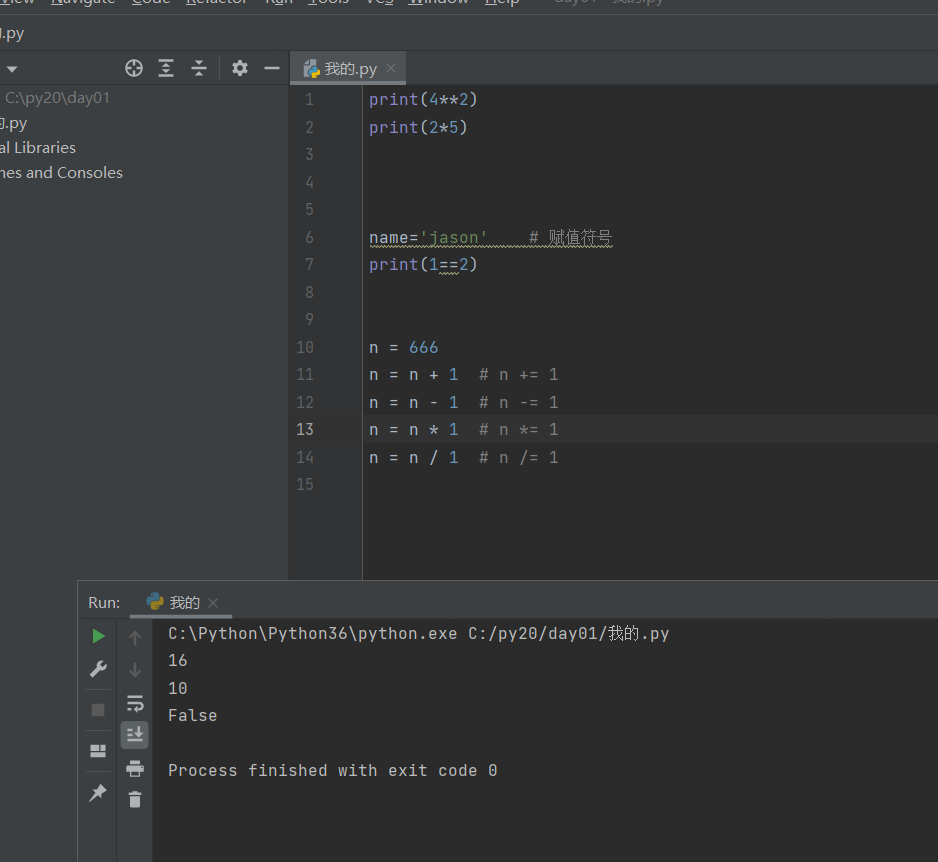Viewport: 938px width, 862px height.
Task: Click the number 666 in line 10
Action: click(x=424, y=348)
